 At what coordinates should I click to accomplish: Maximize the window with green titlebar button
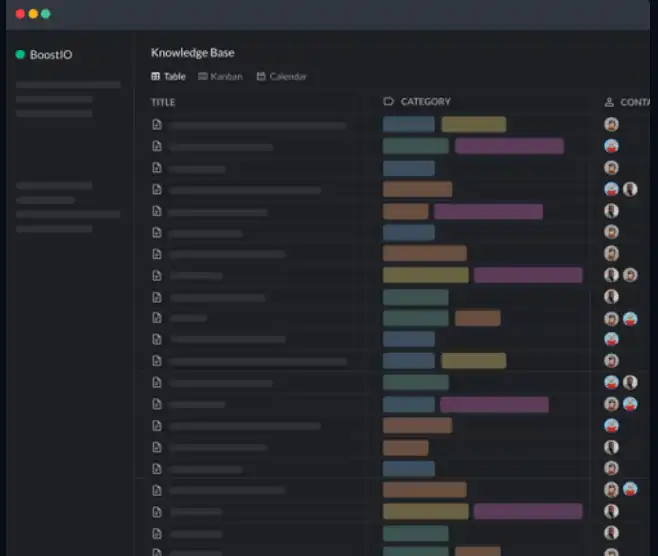(46, 14)
